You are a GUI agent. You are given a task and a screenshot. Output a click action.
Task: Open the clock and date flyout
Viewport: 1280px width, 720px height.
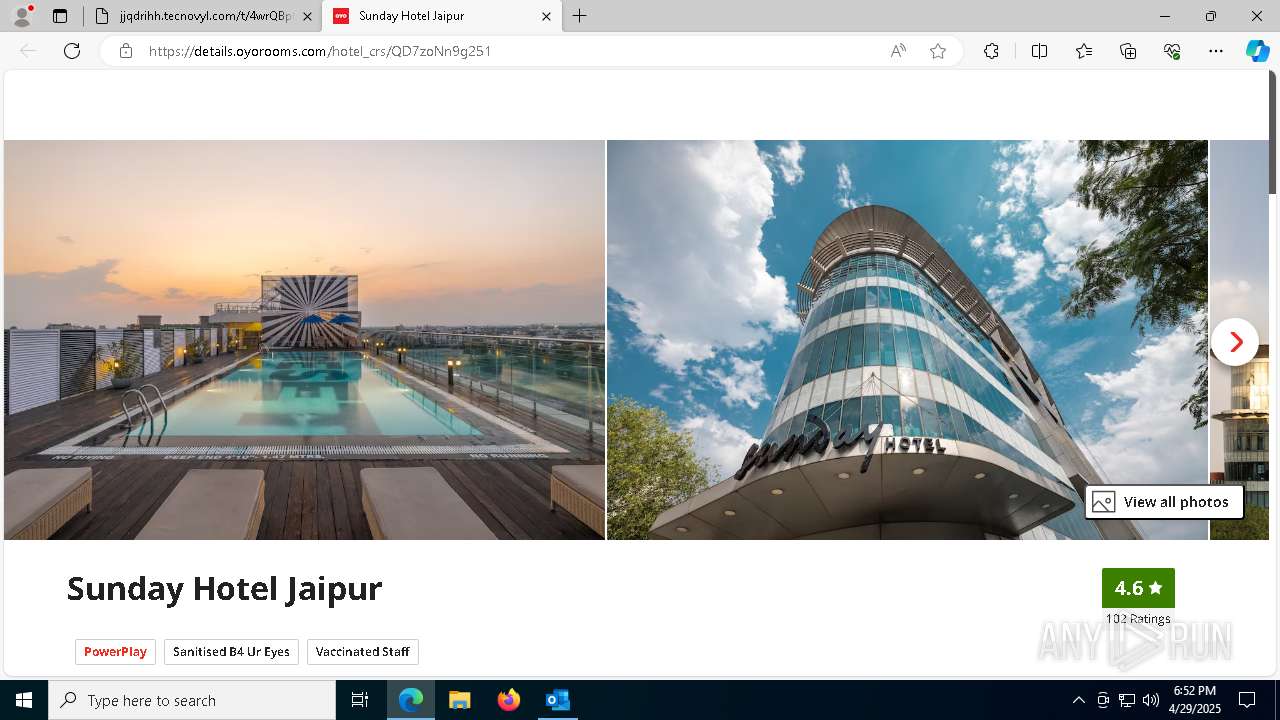tap(1194, 700)
